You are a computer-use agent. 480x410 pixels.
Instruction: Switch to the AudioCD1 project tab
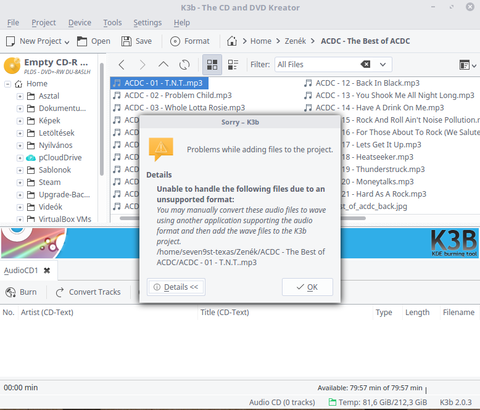coord(21,270)
